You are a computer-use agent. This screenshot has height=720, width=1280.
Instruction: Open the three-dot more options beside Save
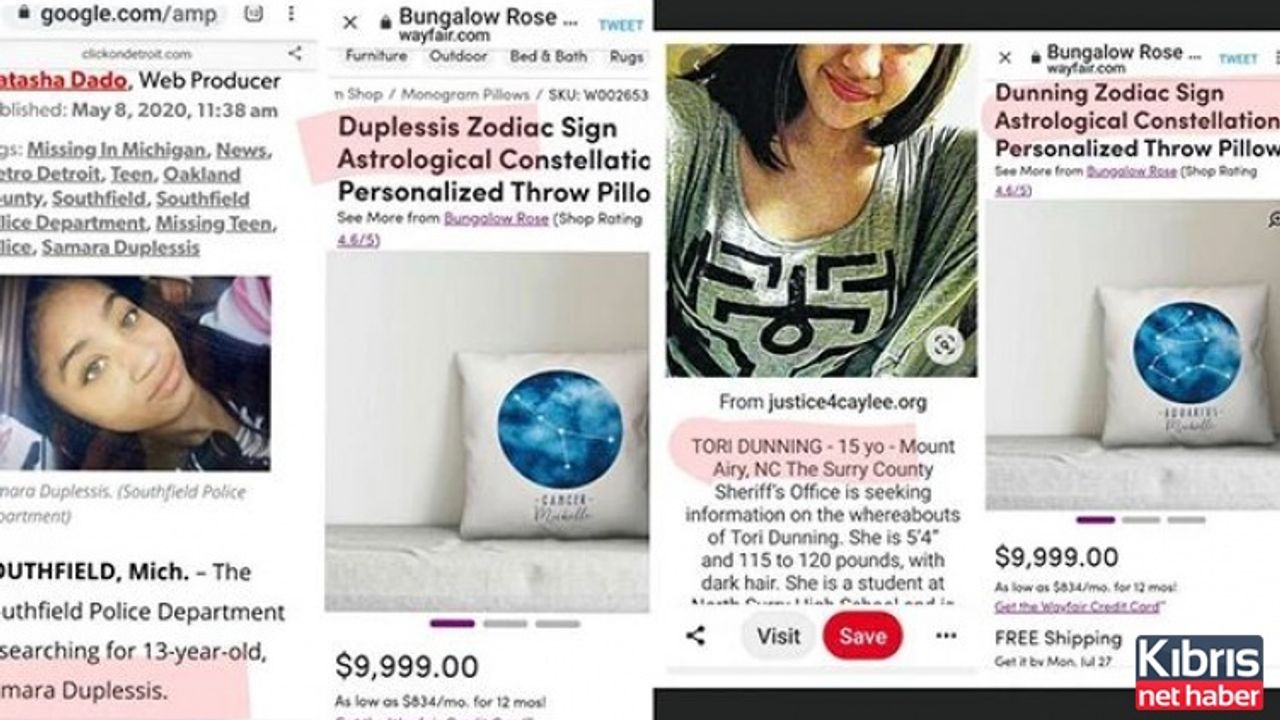point(945,636)
